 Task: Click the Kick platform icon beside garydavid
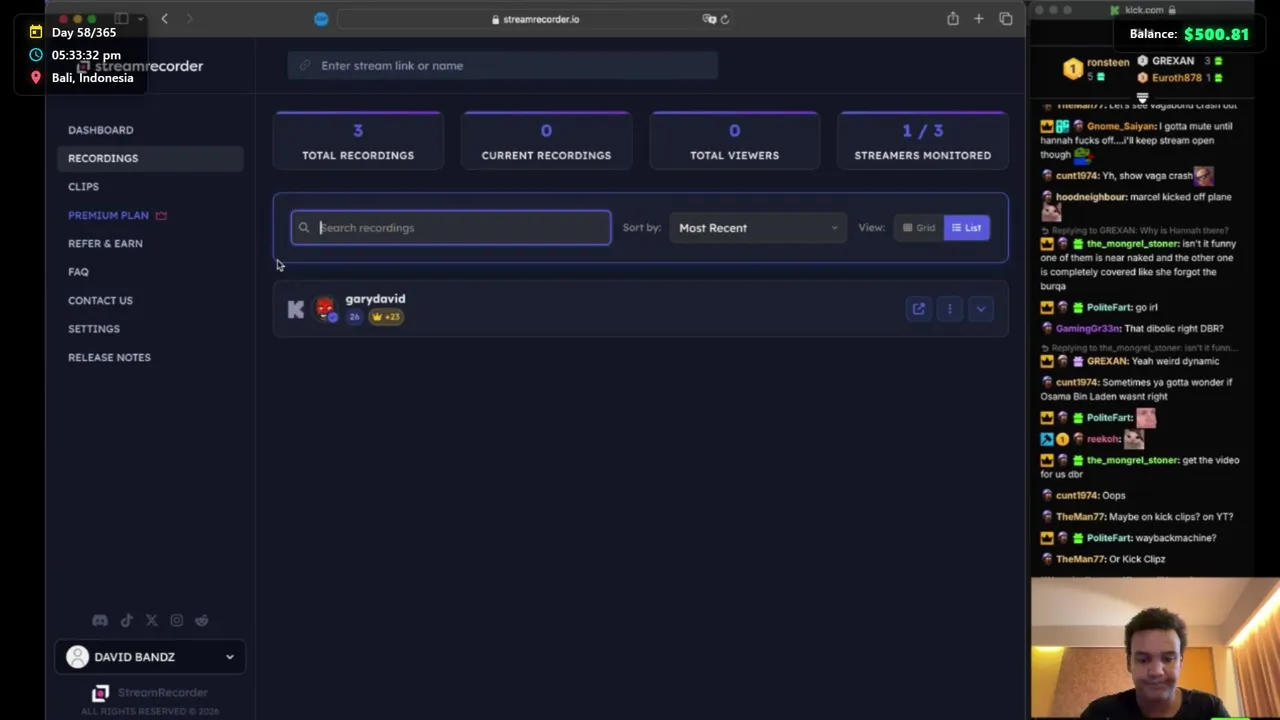(x=295, y=309)
